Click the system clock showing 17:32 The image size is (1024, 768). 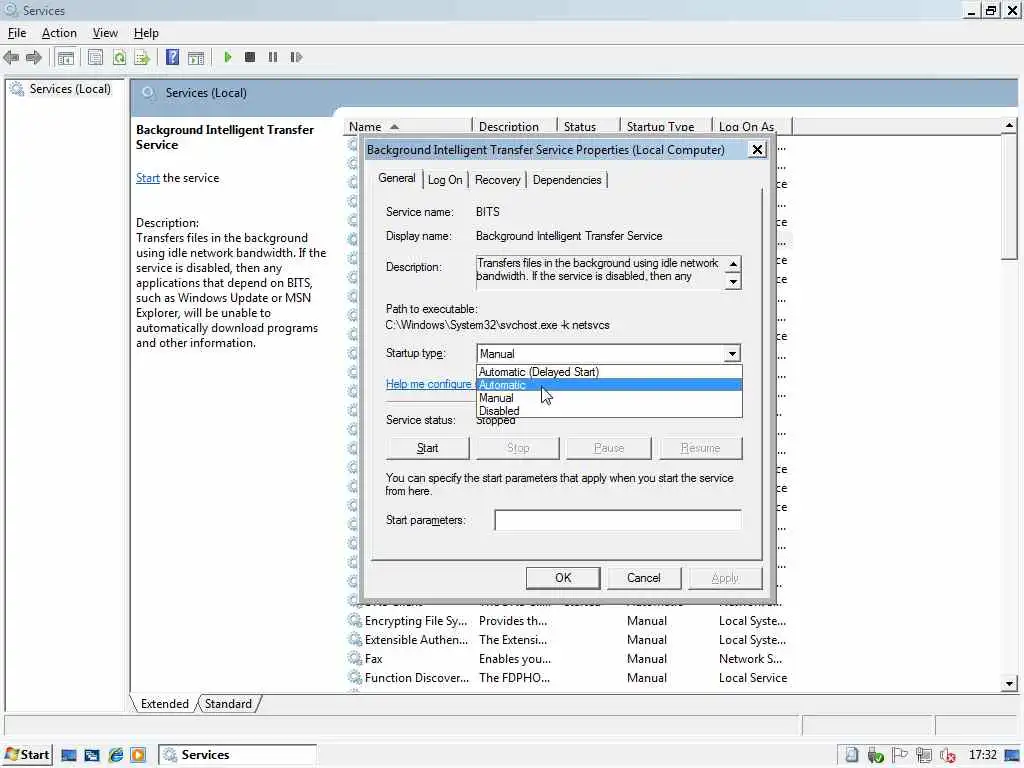pos(982,755)
